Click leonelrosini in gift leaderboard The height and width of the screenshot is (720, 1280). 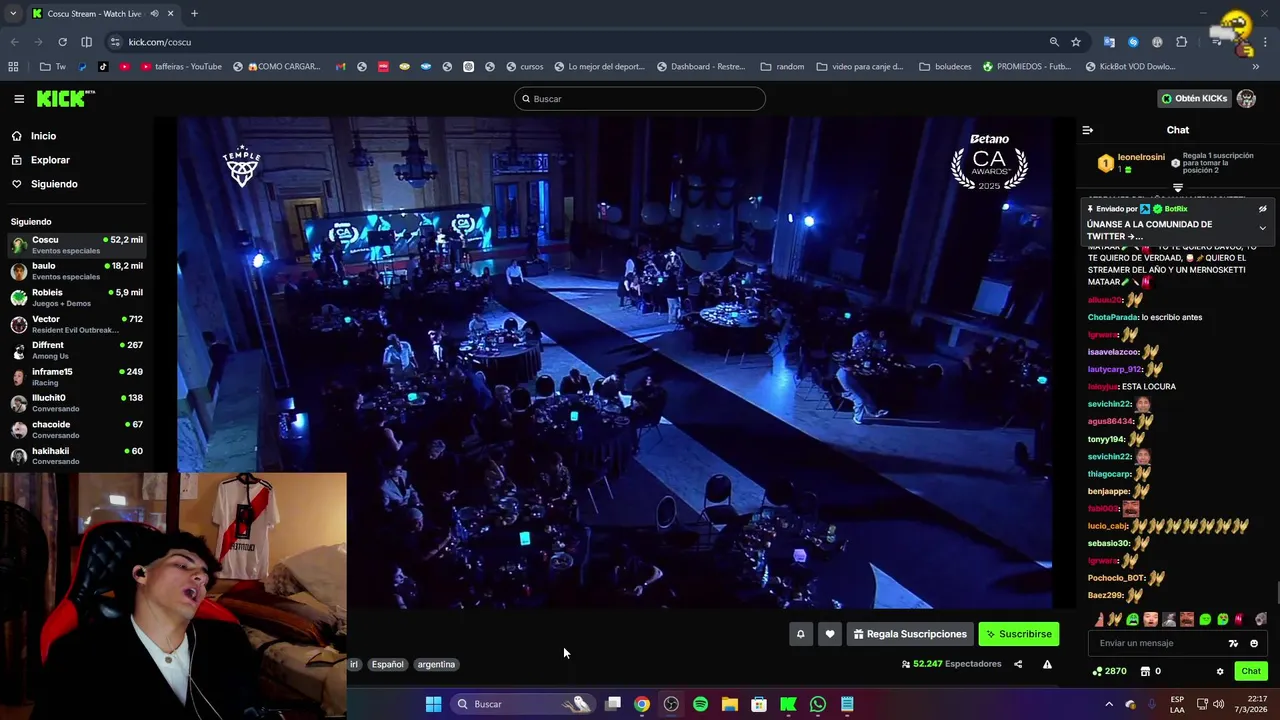click(x=1141, y=157)
